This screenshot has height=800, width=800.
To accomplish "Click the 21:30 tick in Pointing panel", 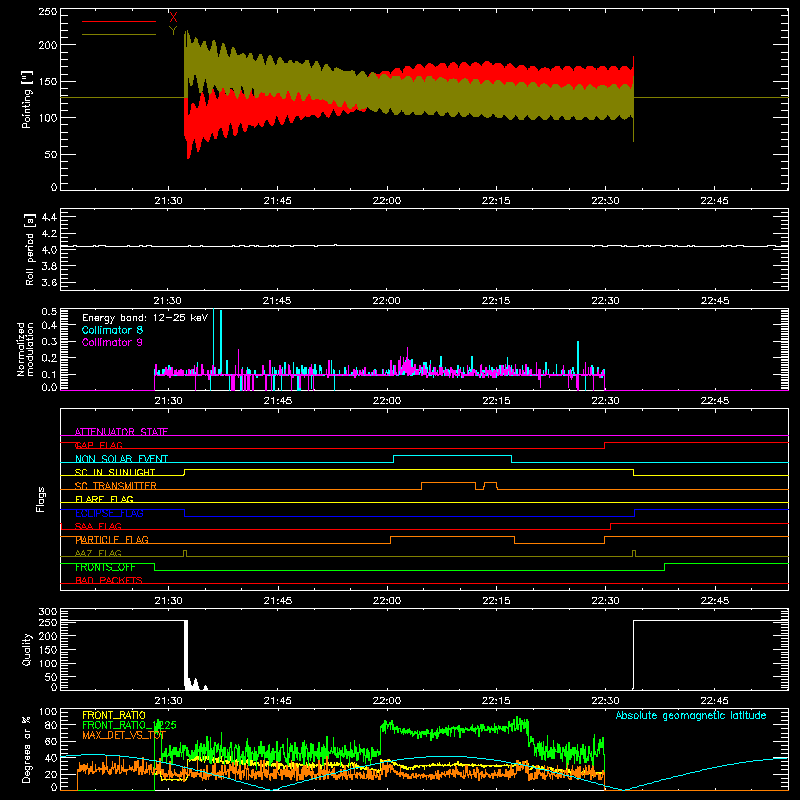I will 168,201.
